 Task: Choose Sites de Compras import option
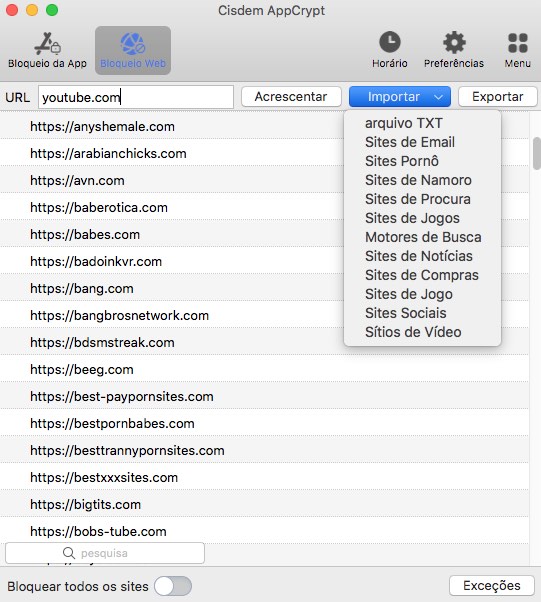point(422,275)
